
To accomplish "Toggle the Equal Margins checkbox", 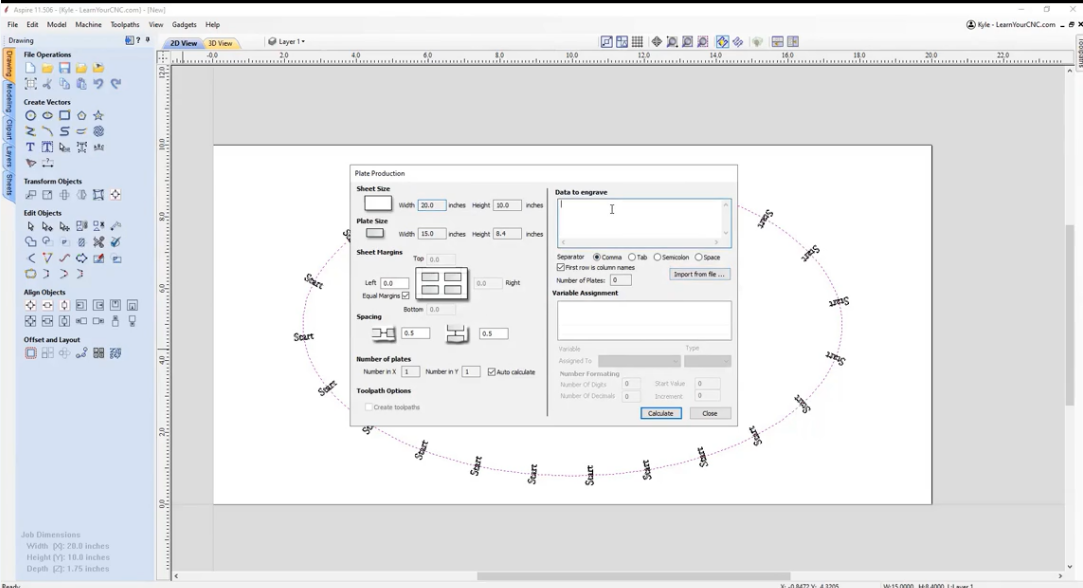I will [406, 296].
